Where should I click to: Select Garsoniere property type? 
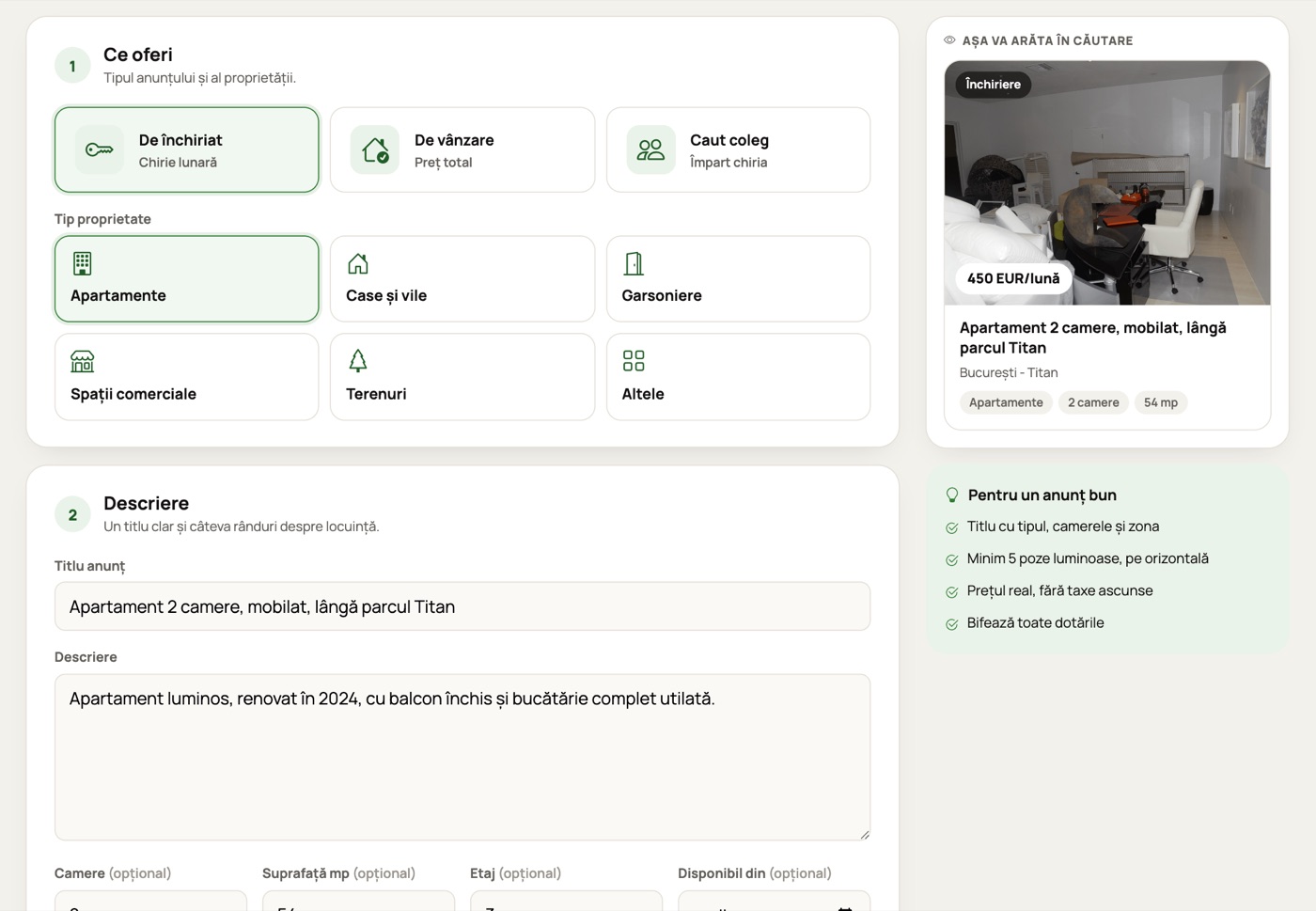[x=738, y=279]
